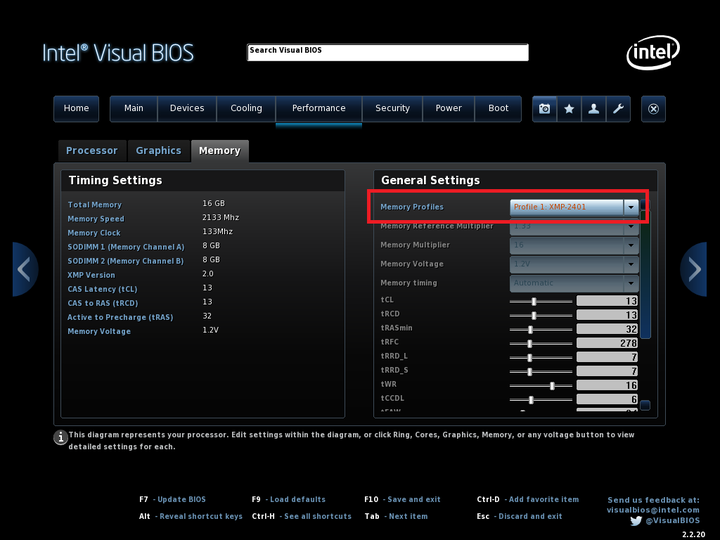720x540 pixels.
Task: Click the user profile icon
Action: pyautogui.click(x=594, y=109)
